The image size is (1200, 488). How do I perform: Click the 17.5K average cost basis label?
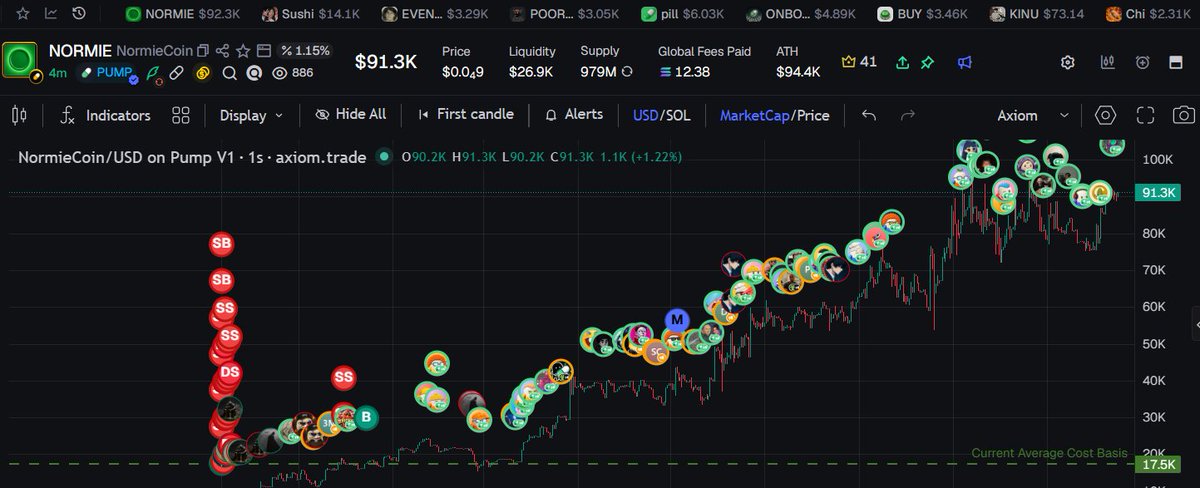tap(1157, 465)
